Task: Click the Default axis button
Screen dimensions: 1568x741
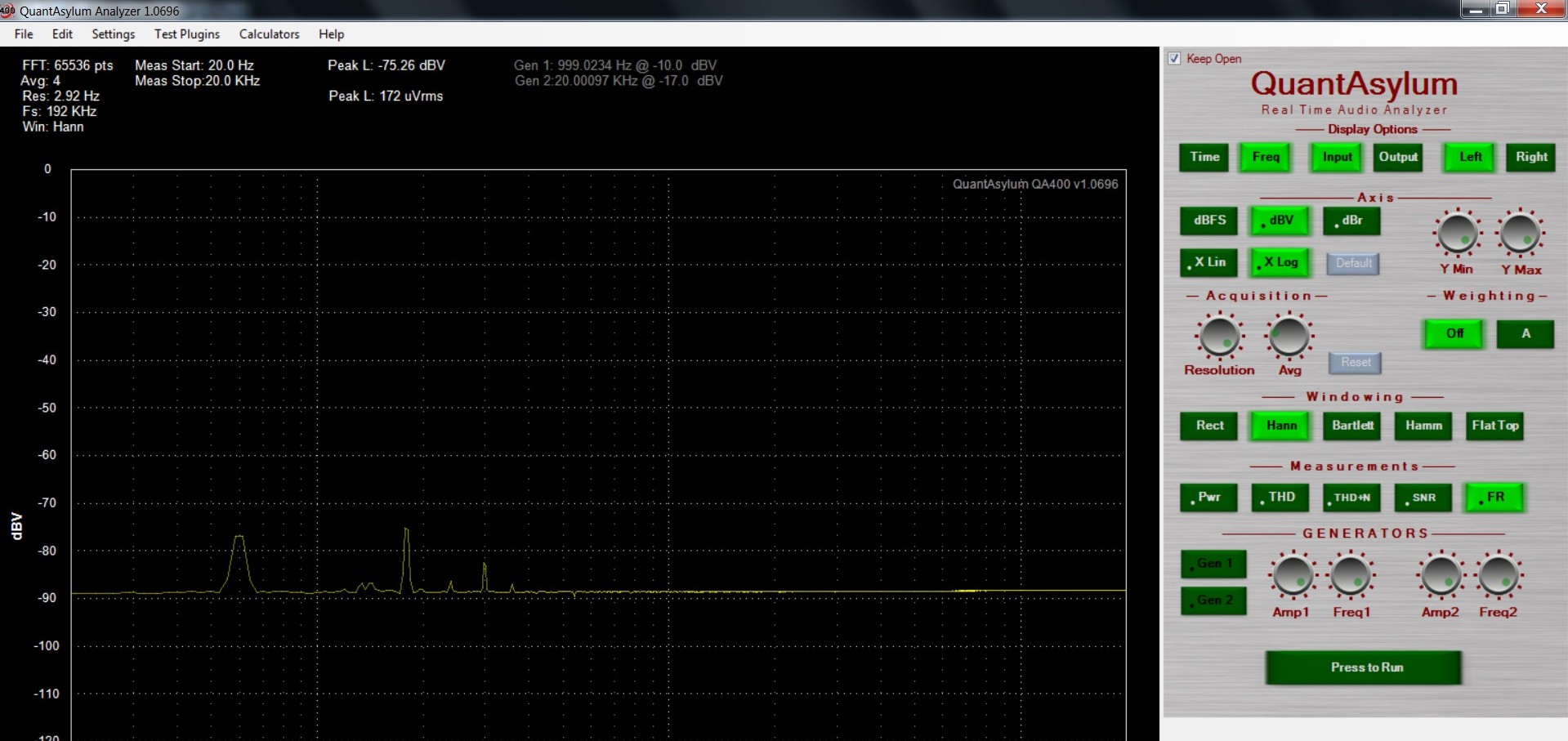Action: 1353,263
